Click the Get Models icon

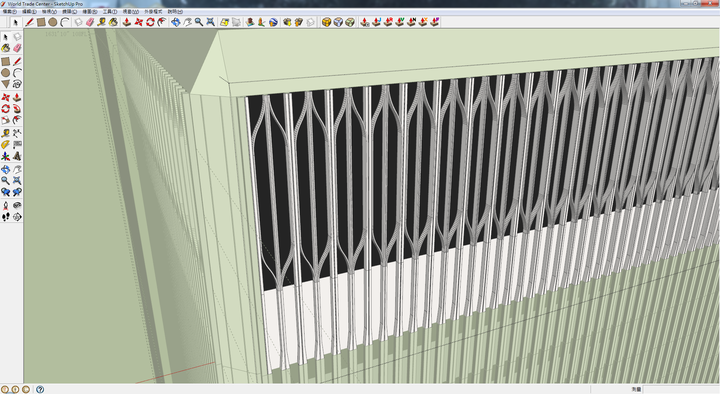pos(287,22)
